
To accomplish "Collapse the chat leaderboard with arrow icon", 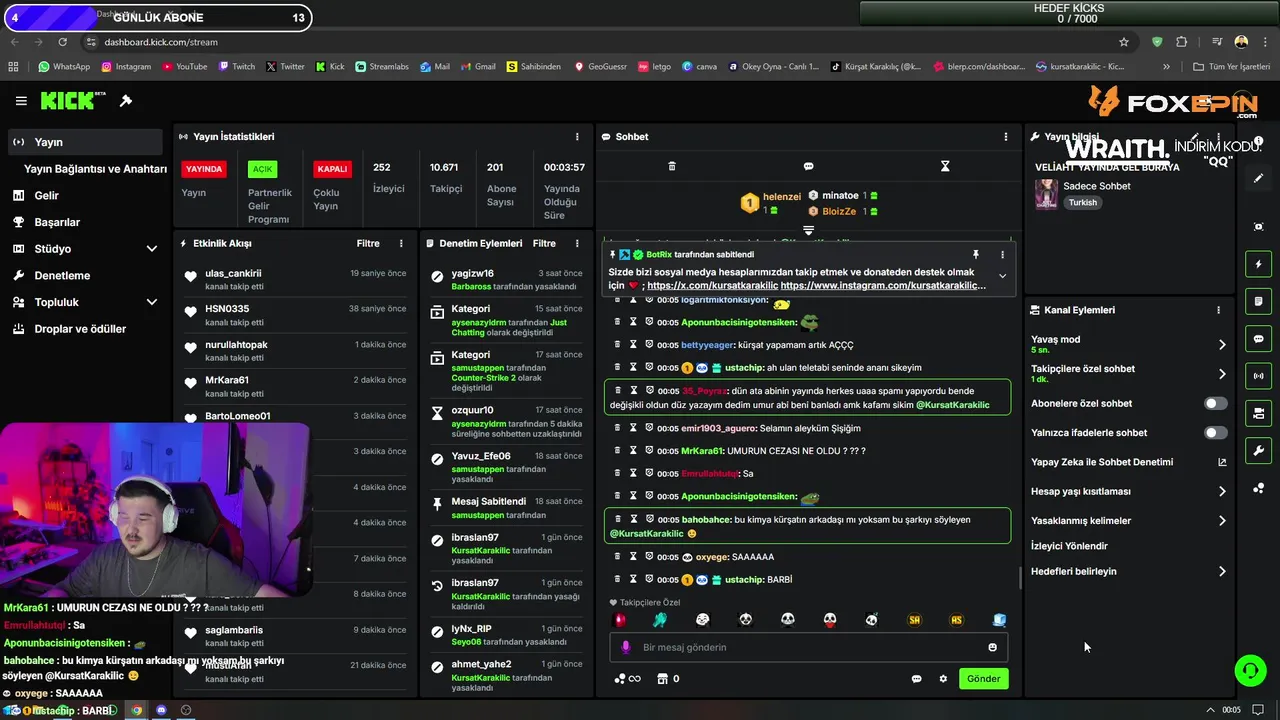I will click(808, 230).
